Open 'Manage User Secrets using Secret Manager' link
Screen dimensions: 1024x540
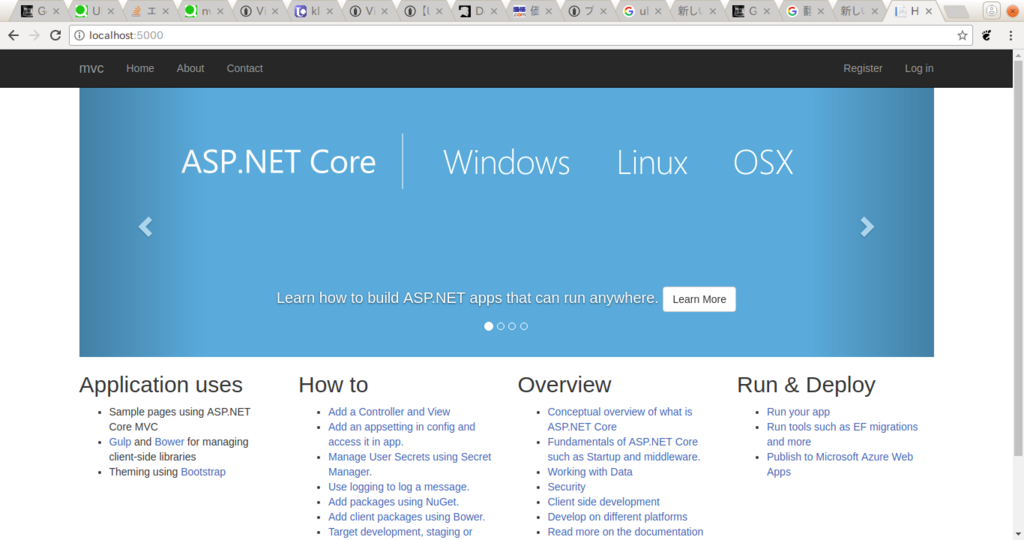409,464
